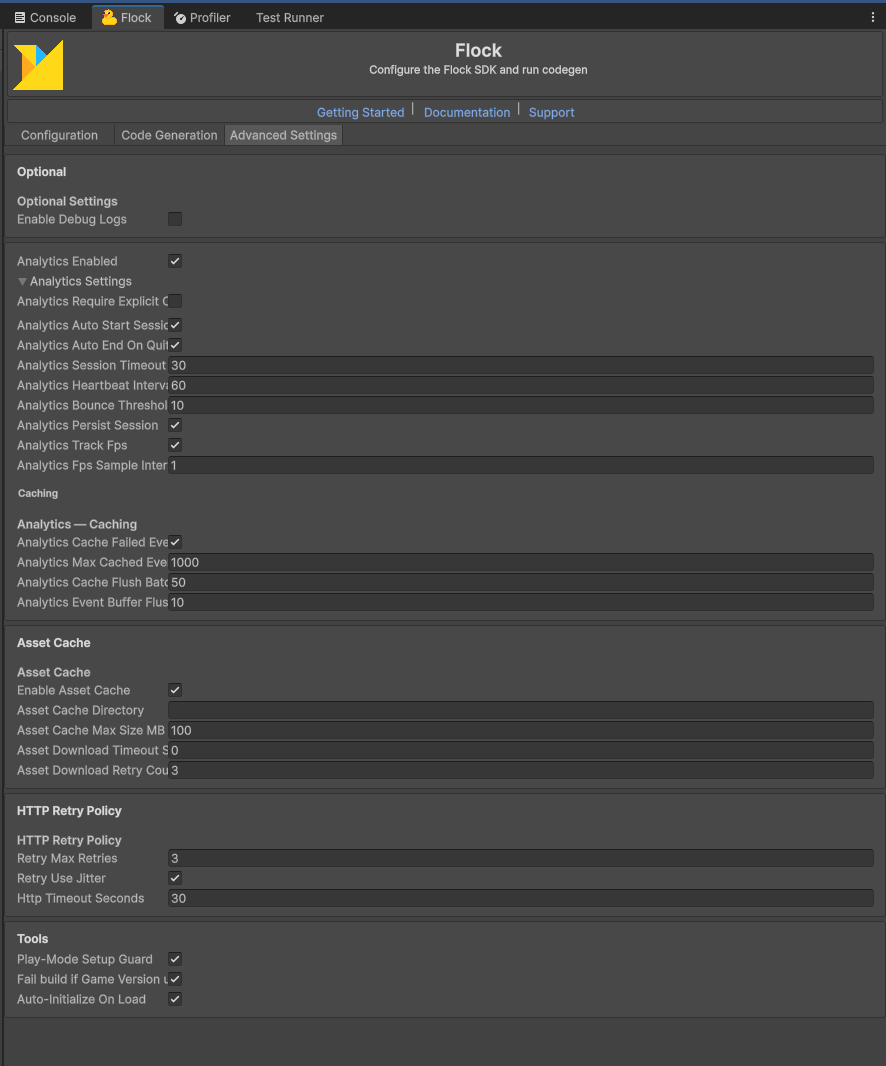Click the Retry Max Retries label
The width and height of the screenshot is (886, 1066).
click(x=67, y=858)
